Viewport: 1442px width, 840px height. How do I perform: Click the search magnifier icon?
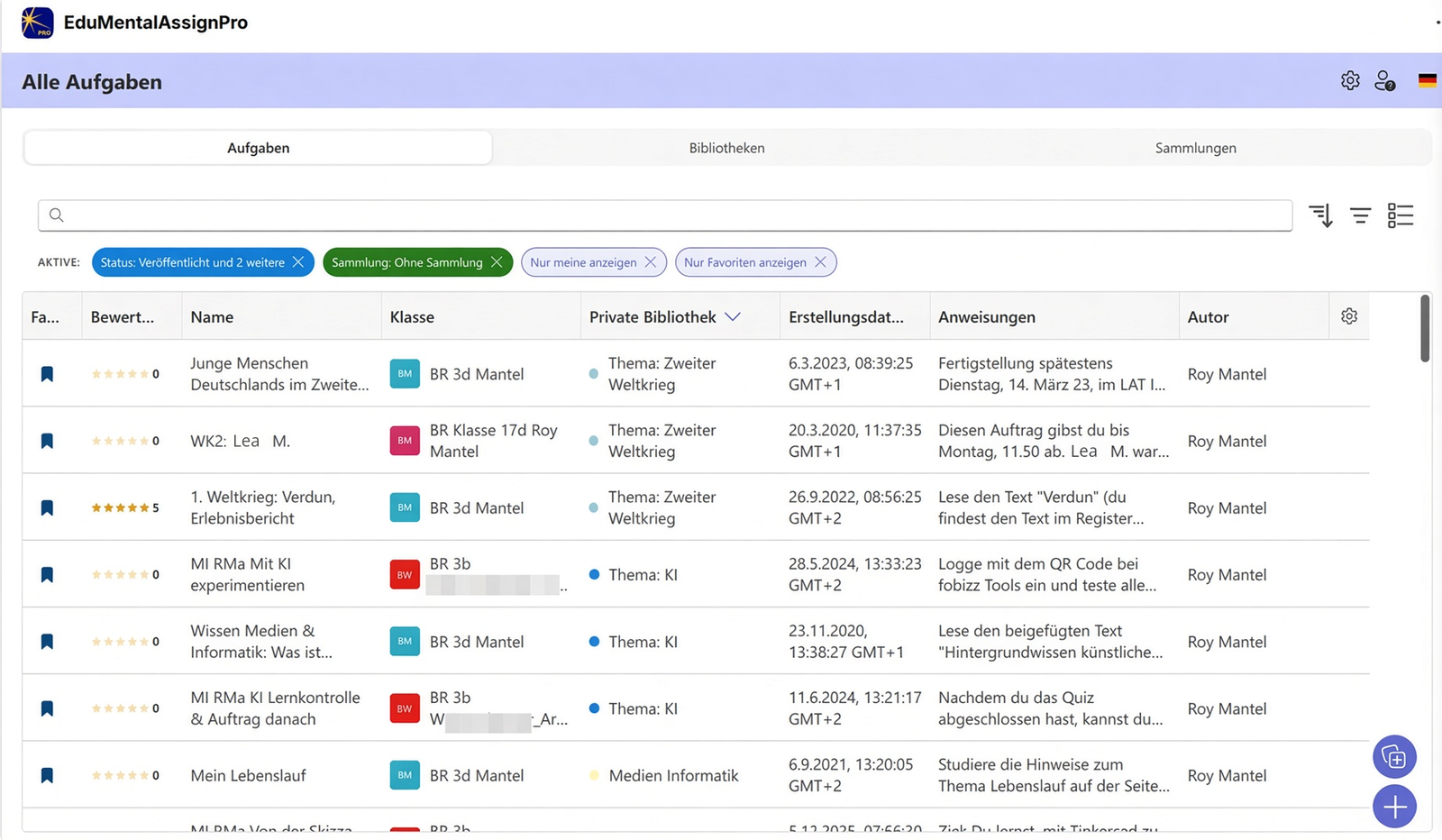(x=57, y=215)
